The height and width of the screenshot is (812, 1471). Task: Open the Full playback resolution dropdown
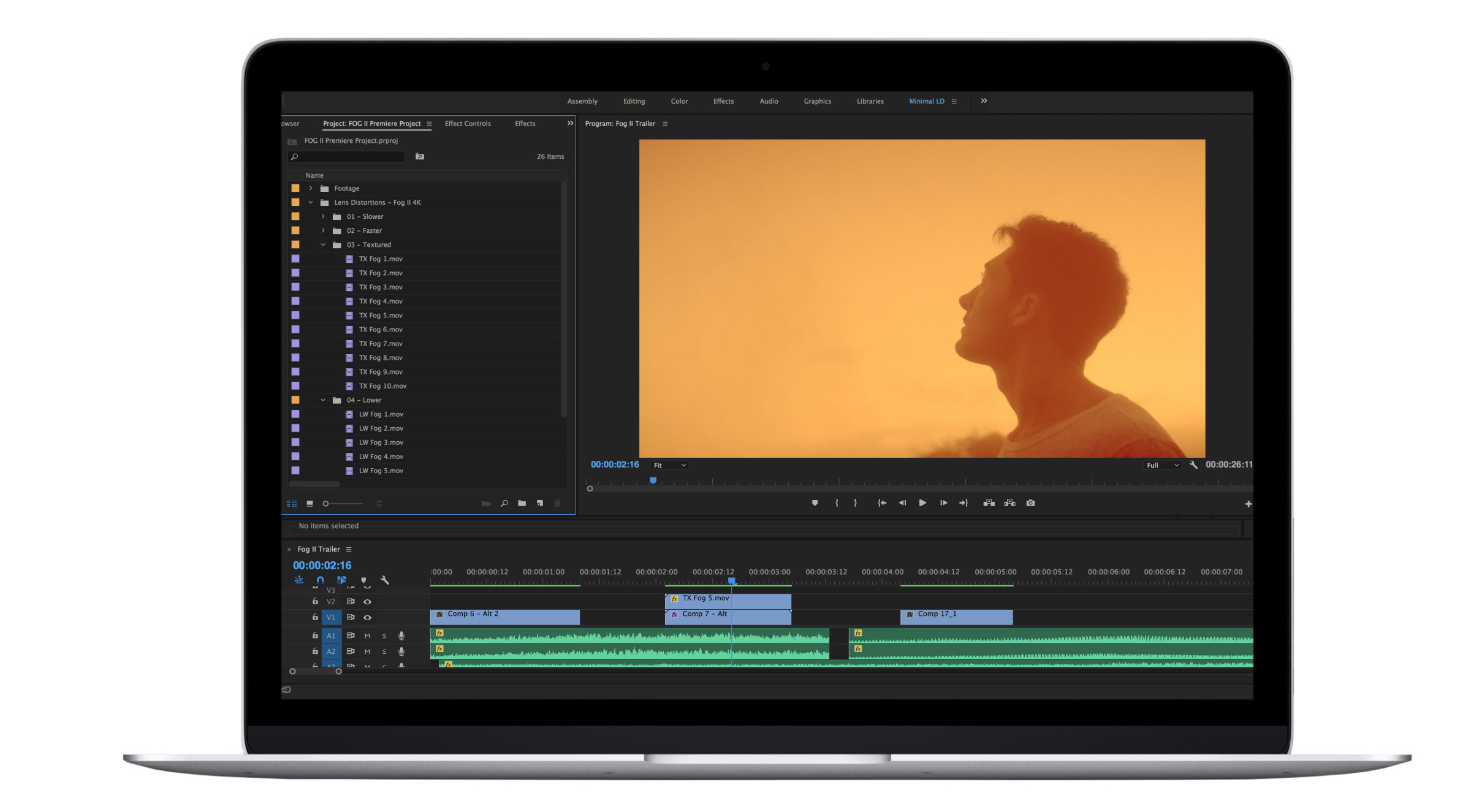pyautogui.click(x=1163, y=466)
